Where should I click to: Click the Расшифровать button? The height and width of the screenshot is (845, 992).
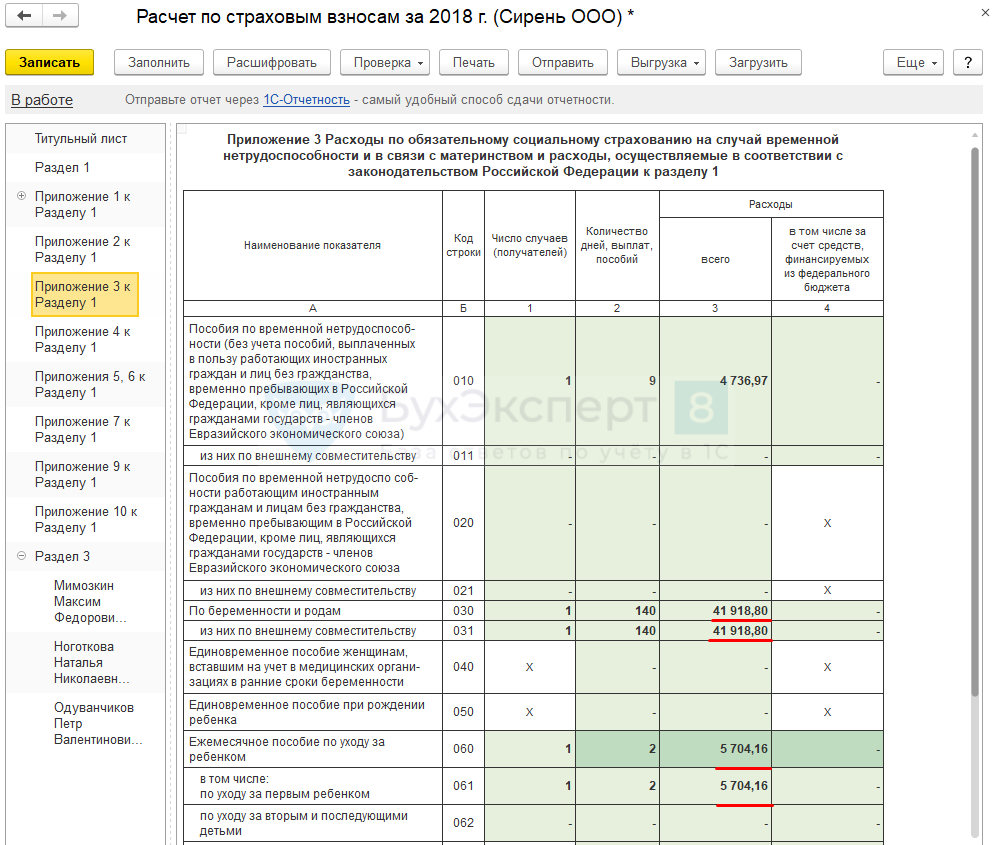[x=272, y=62]
